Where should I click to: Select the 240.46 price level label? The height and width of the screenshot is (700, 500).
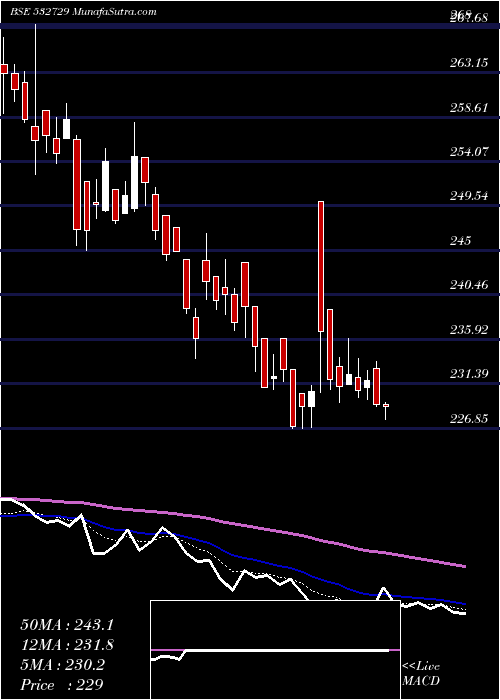coord(469,284)
